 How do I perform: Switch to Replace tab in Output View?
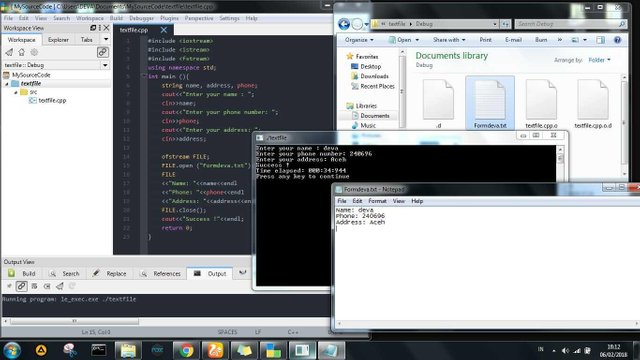pyautogui.click(x=109, y=273)
